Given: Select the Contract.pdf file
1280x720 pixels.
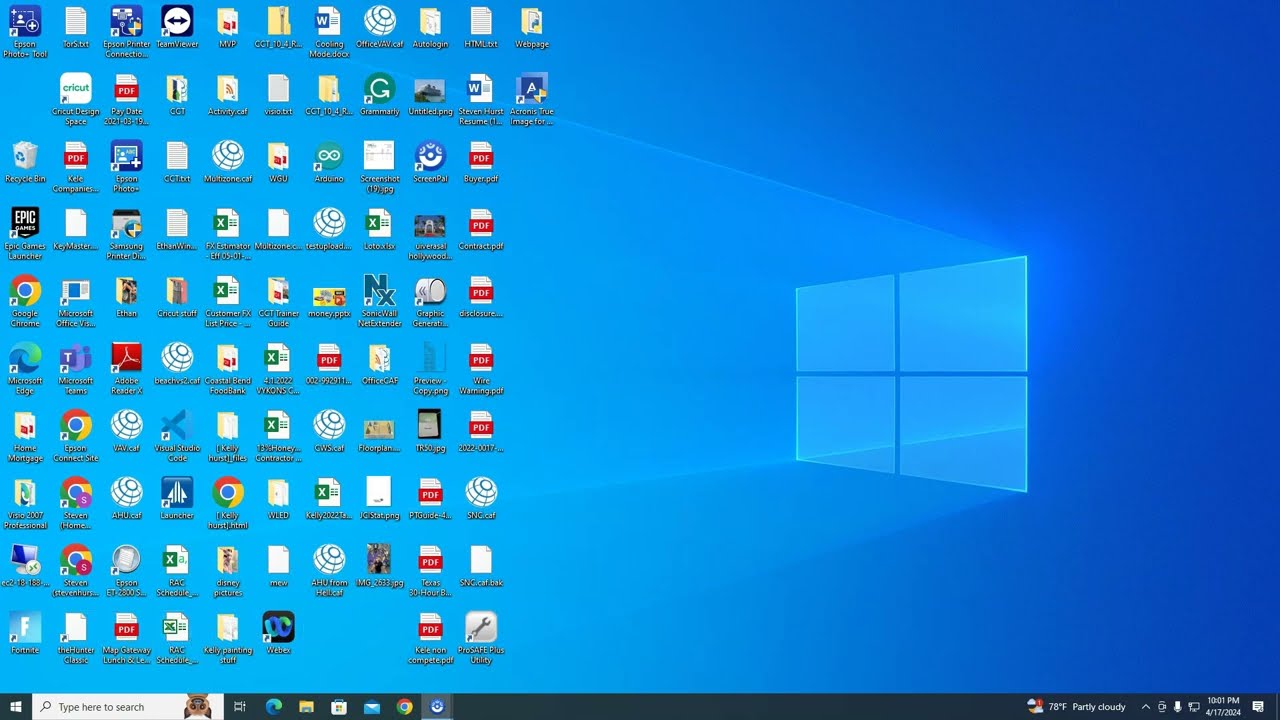Looking at the screenshot, I should 481,229.
